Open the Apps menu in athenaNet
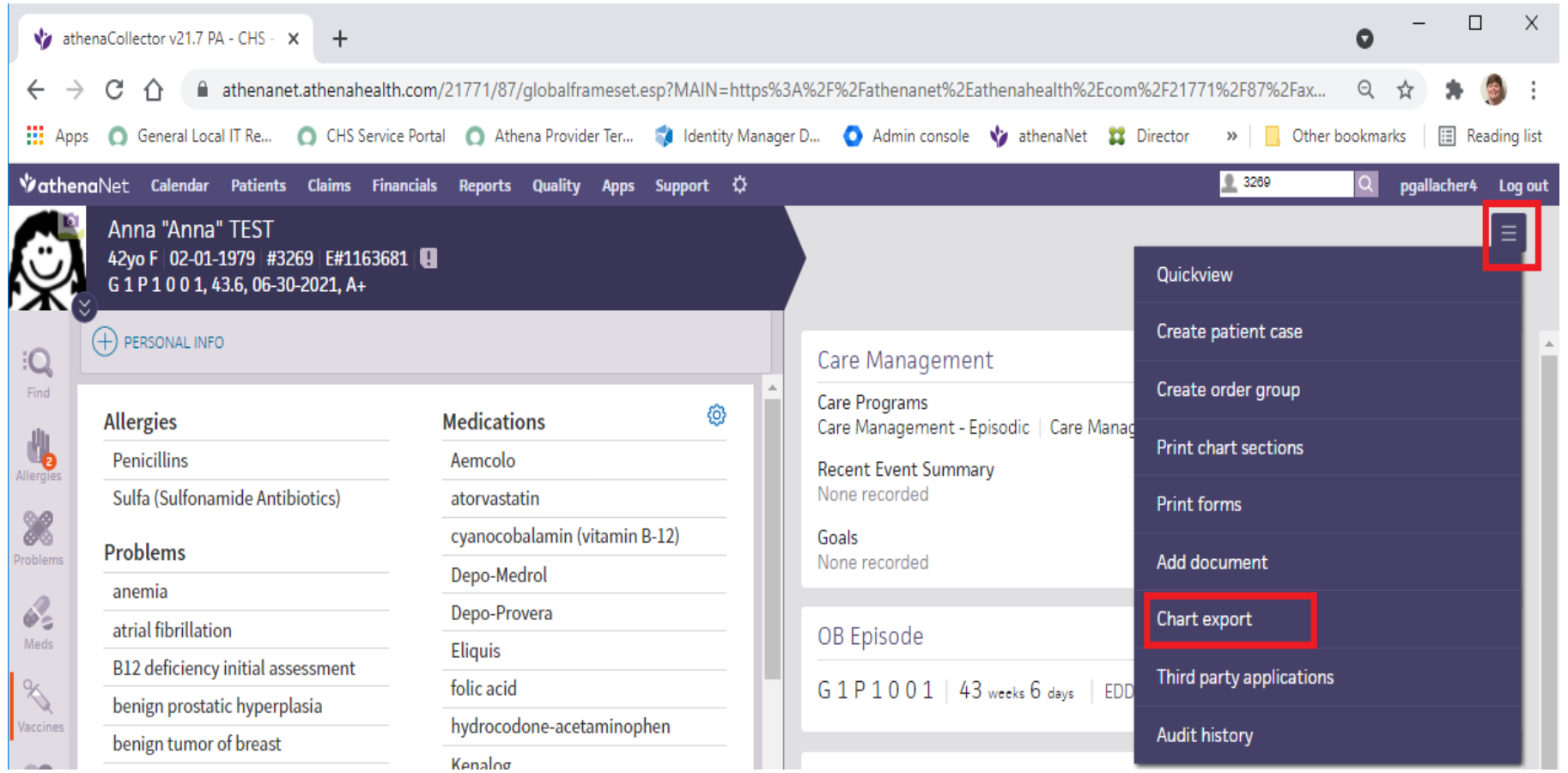1568x773 pixels. (617, 186)
